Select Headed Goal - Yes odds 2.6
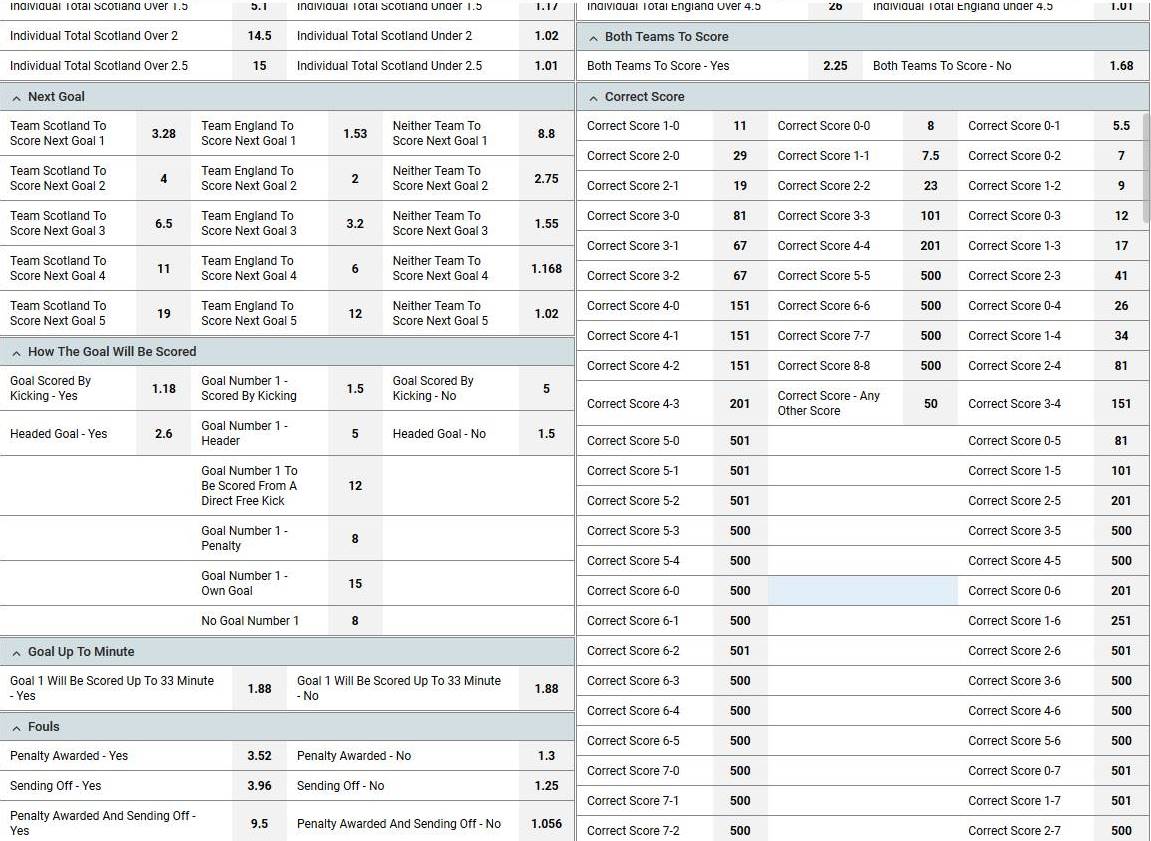This screenshot has height=841, width=1151. (x=164, y=434)
